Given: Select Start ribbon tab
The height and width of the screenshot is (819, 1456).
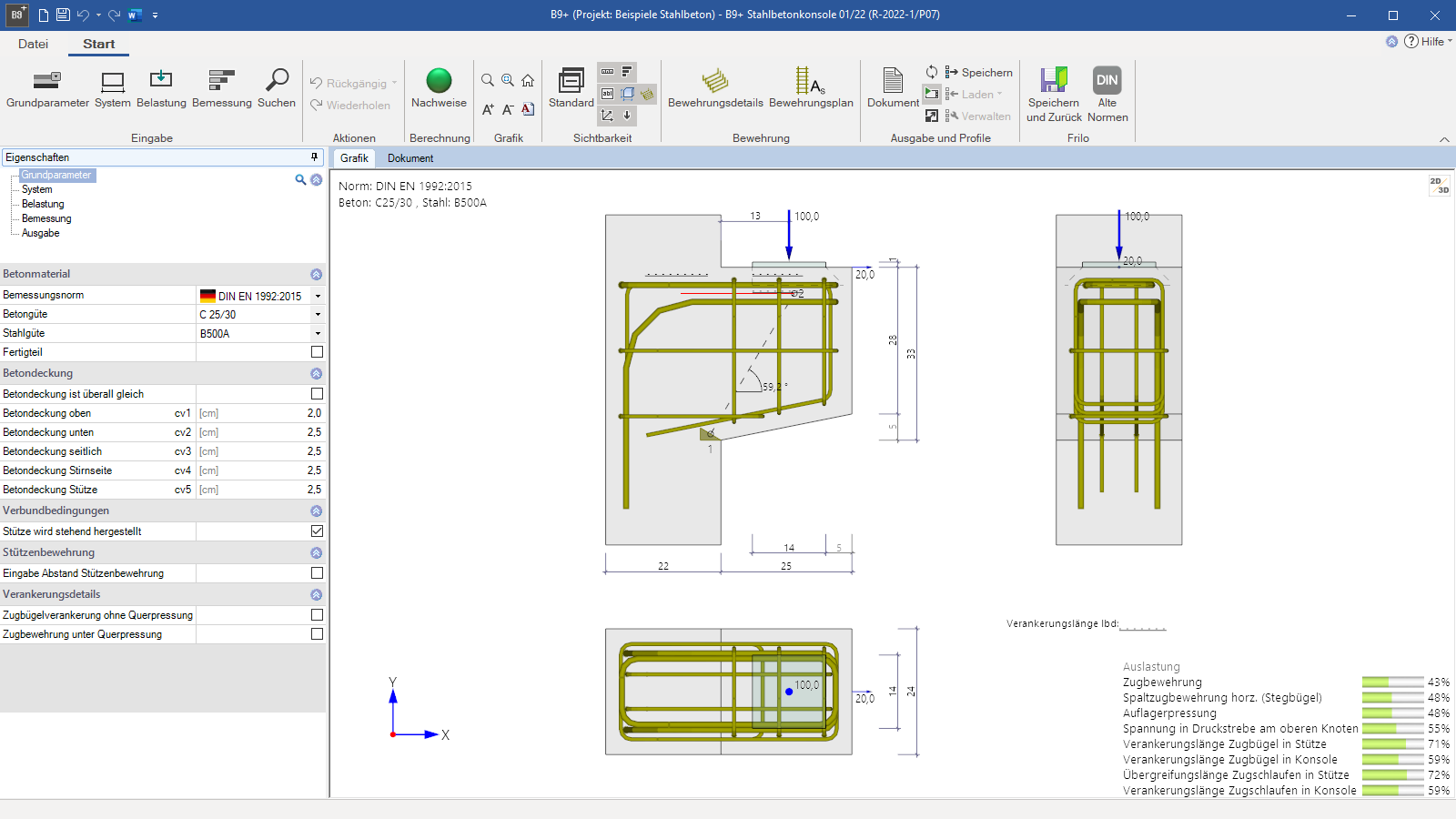Looking at the screenshot, I should point(99,44).
